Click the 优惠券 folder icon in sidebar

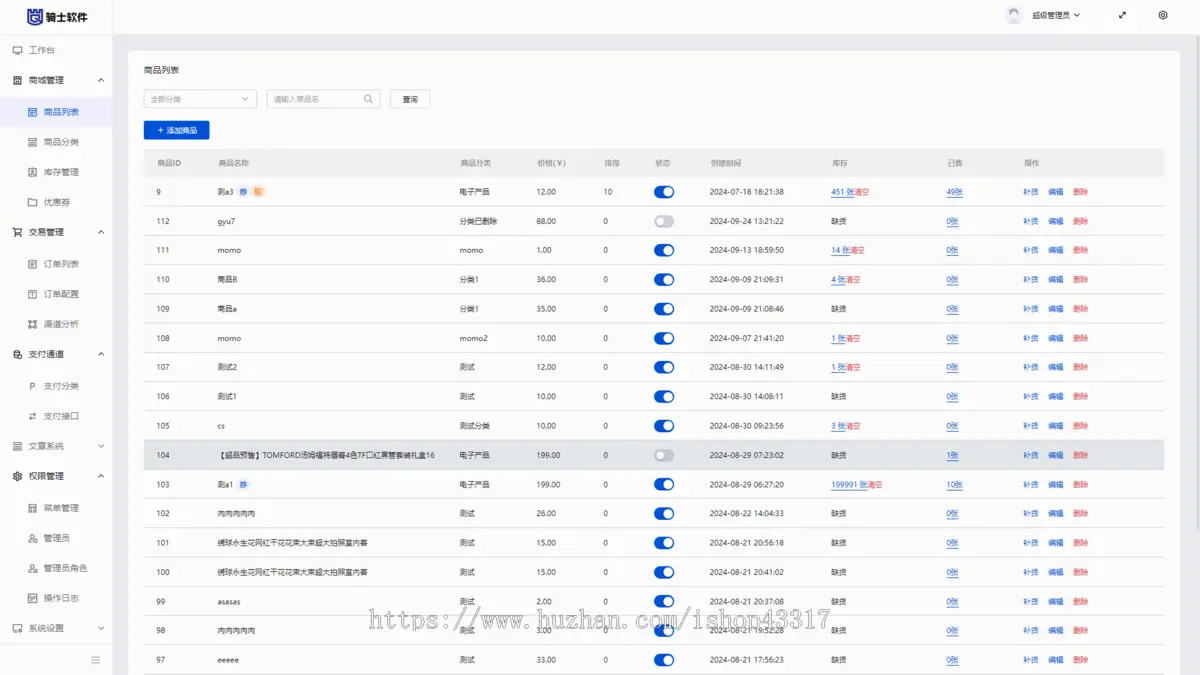coord(33,202)
